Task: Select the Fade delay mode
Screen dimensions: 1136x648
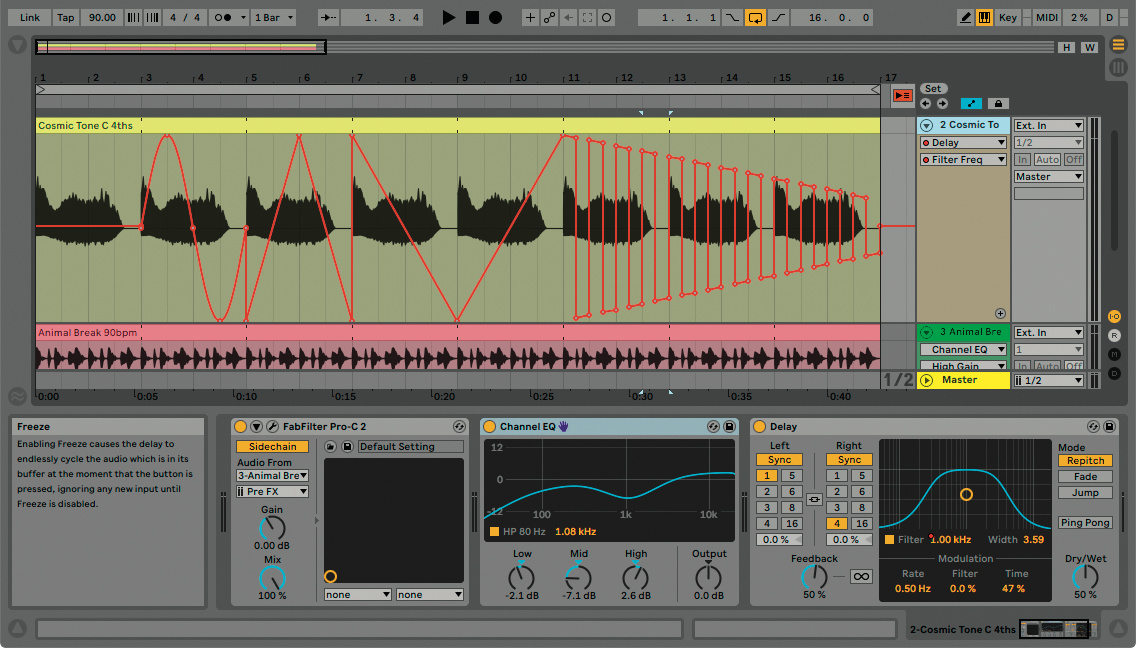Action: pos(1085,477)
